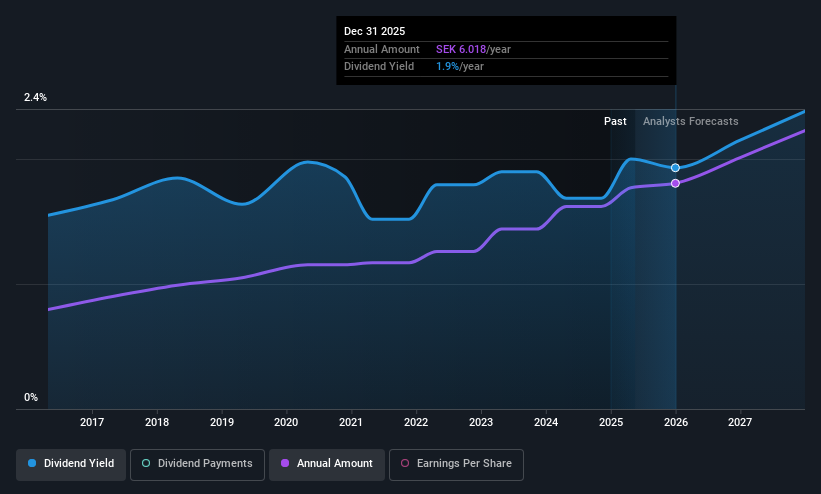
Task: Click the Dec 31 2025 tooltip header
Action: coord(374,31)
